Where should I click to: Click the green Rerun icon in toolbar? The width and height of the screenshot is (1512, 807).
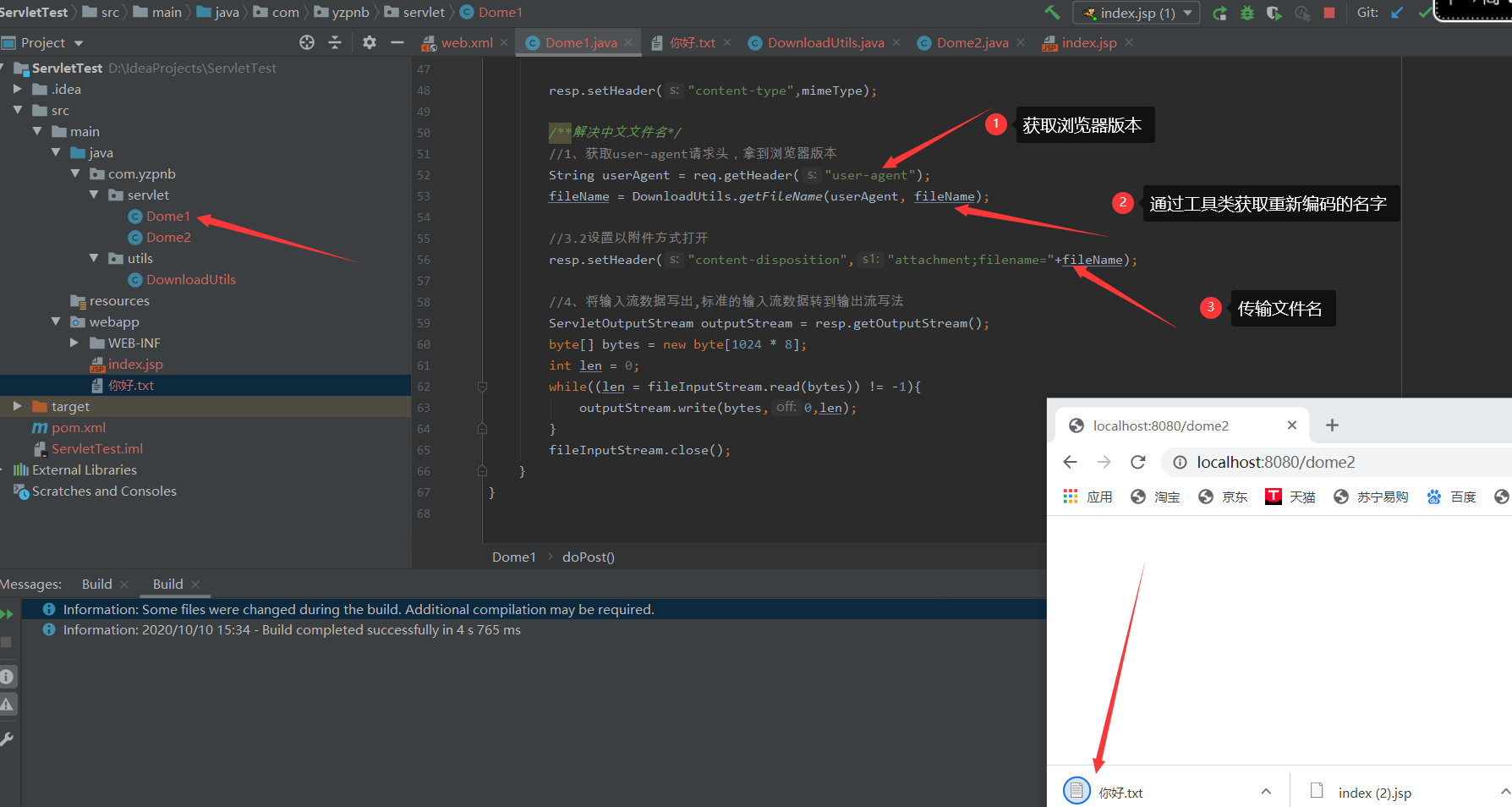click(1219, 13)
